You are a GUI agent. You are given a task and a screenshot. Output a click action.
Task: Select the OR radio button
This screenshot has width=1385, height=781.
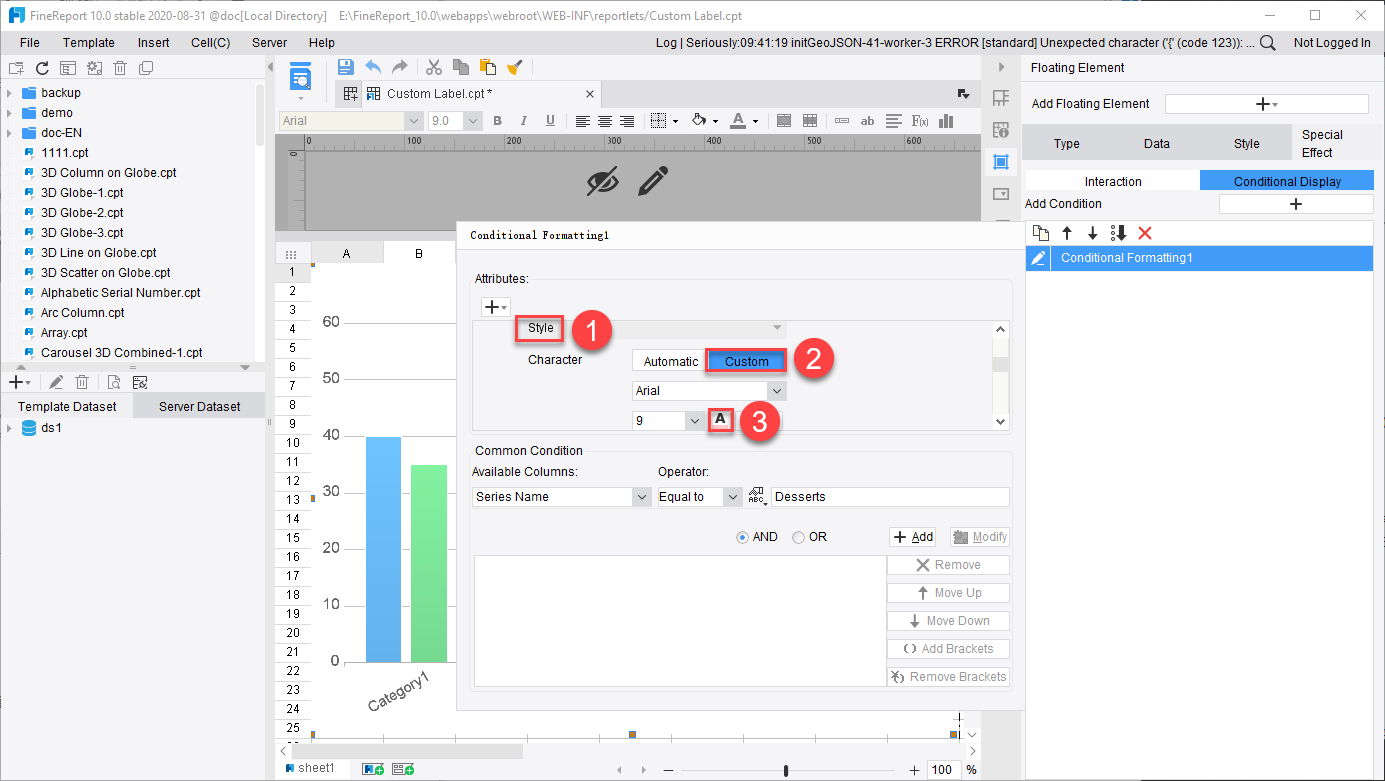pos(799,536)
